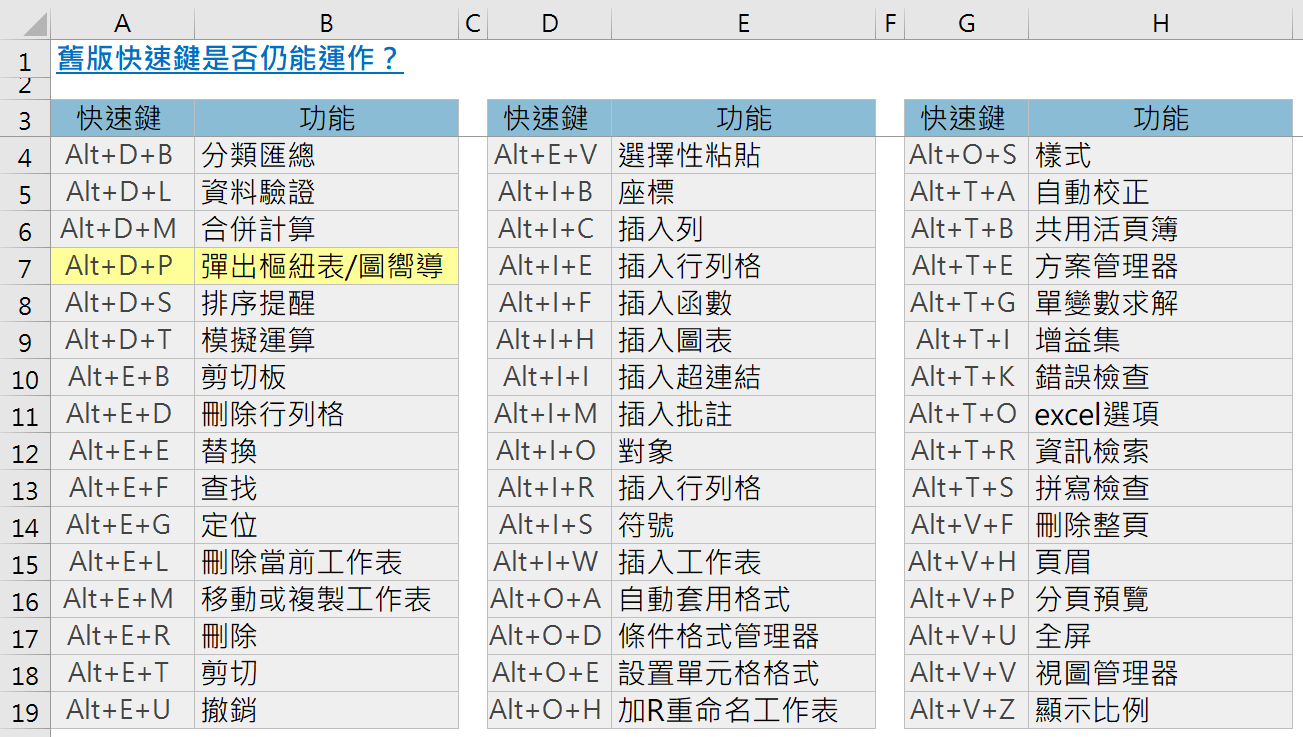
Task: Click the 彈出樞紐表/圖嚮導 cell
Action: click(x=327, y=266)
